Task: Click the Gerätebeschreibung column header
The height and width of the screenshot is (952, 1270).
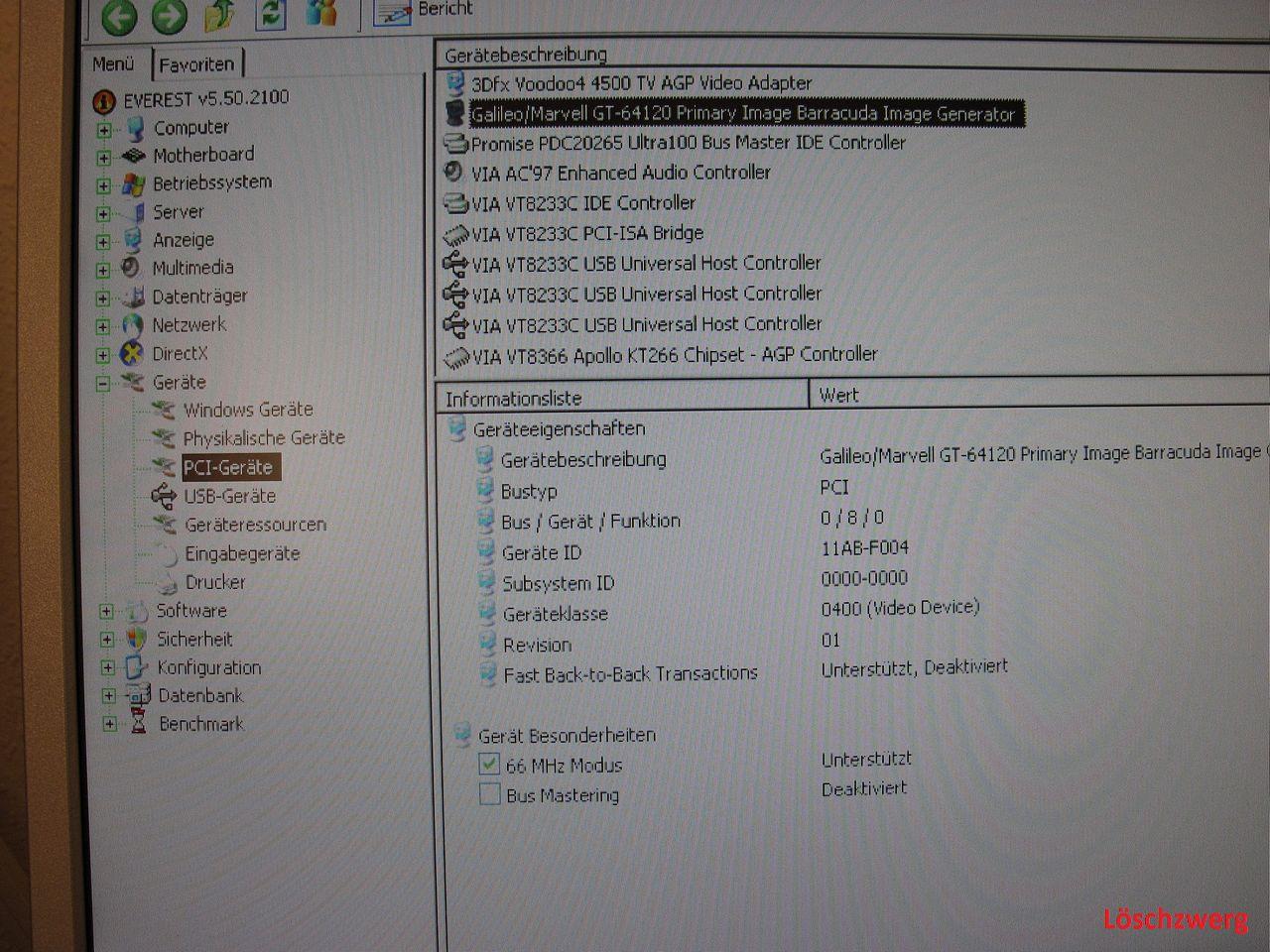Action: click(526, 56)
